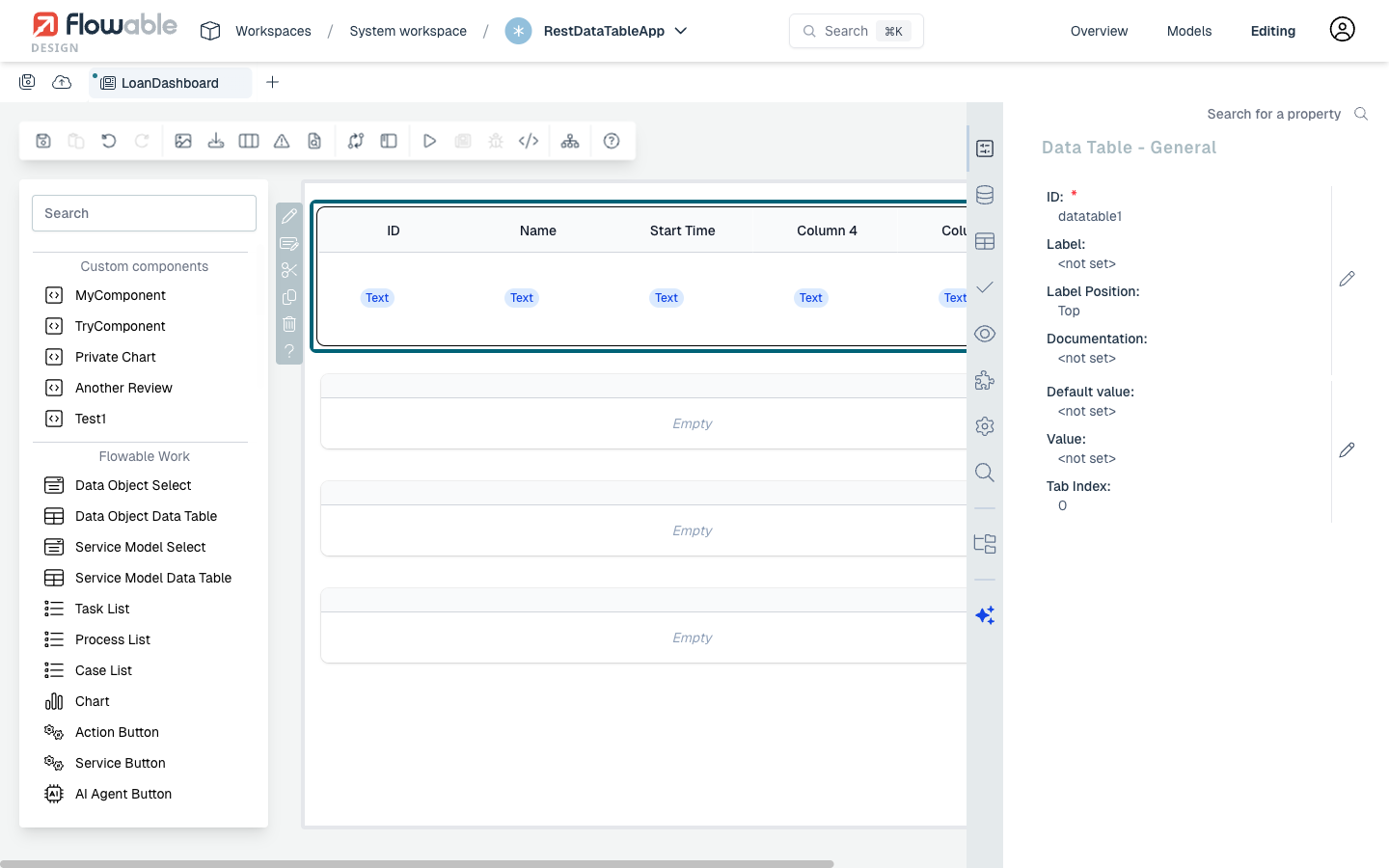Open the visibility eye panel
The image size is (1389, 868).
click(985, 333)
